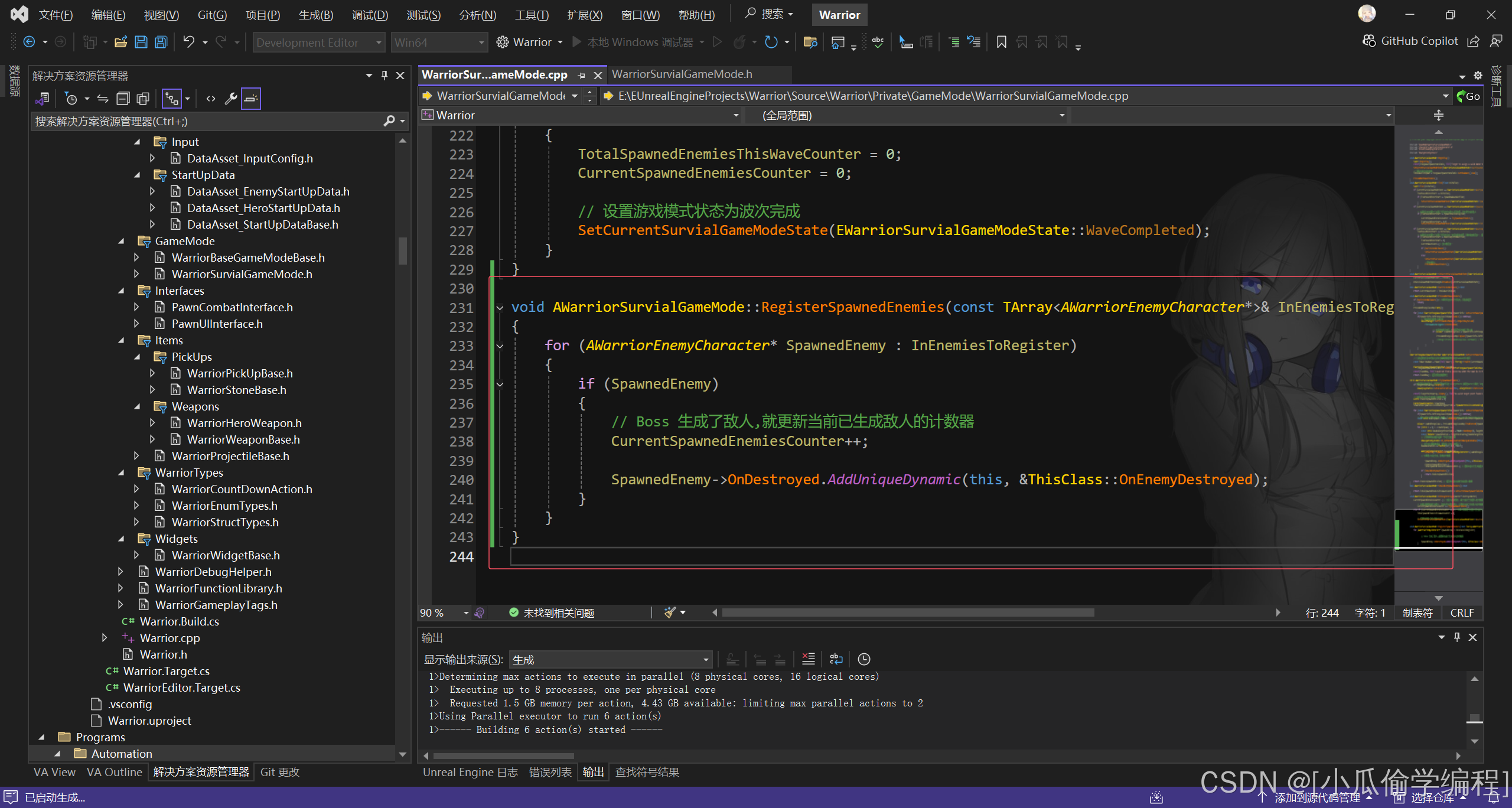1512x808 pixels.
Task: Click the toggle bookmark icon
Action: tap(1001, 42)
